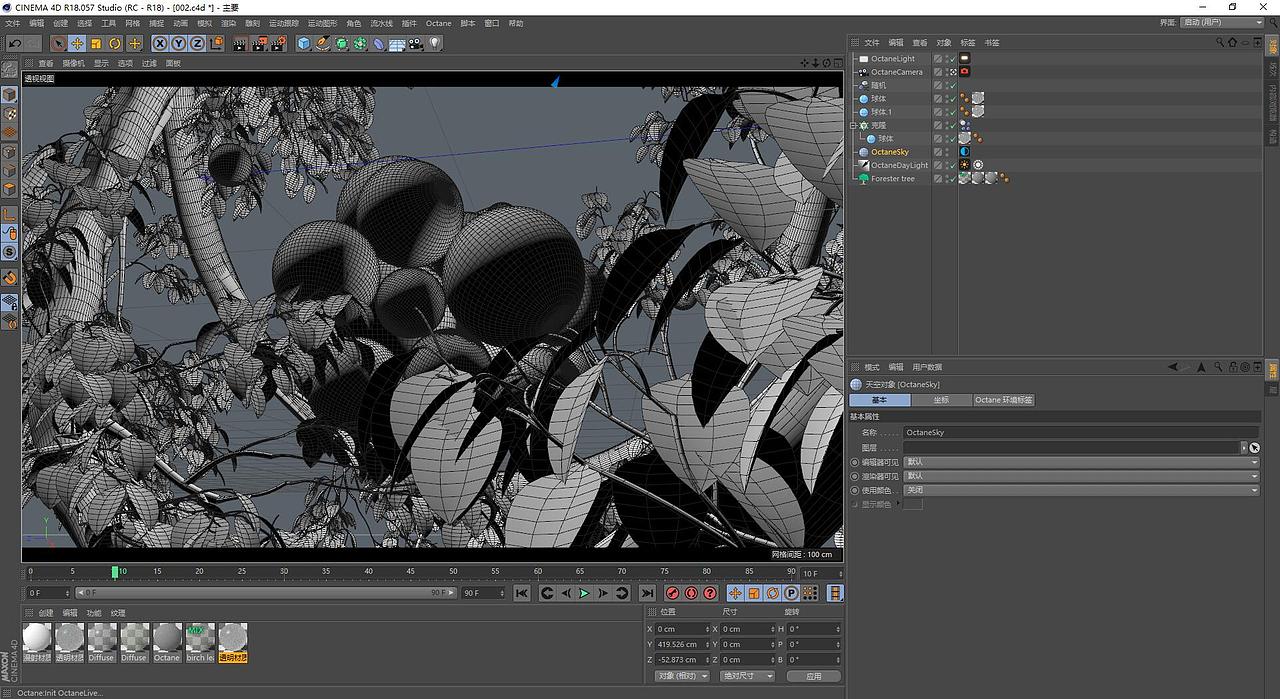Click the Light icon in the toolbar

tap(434, 43)
